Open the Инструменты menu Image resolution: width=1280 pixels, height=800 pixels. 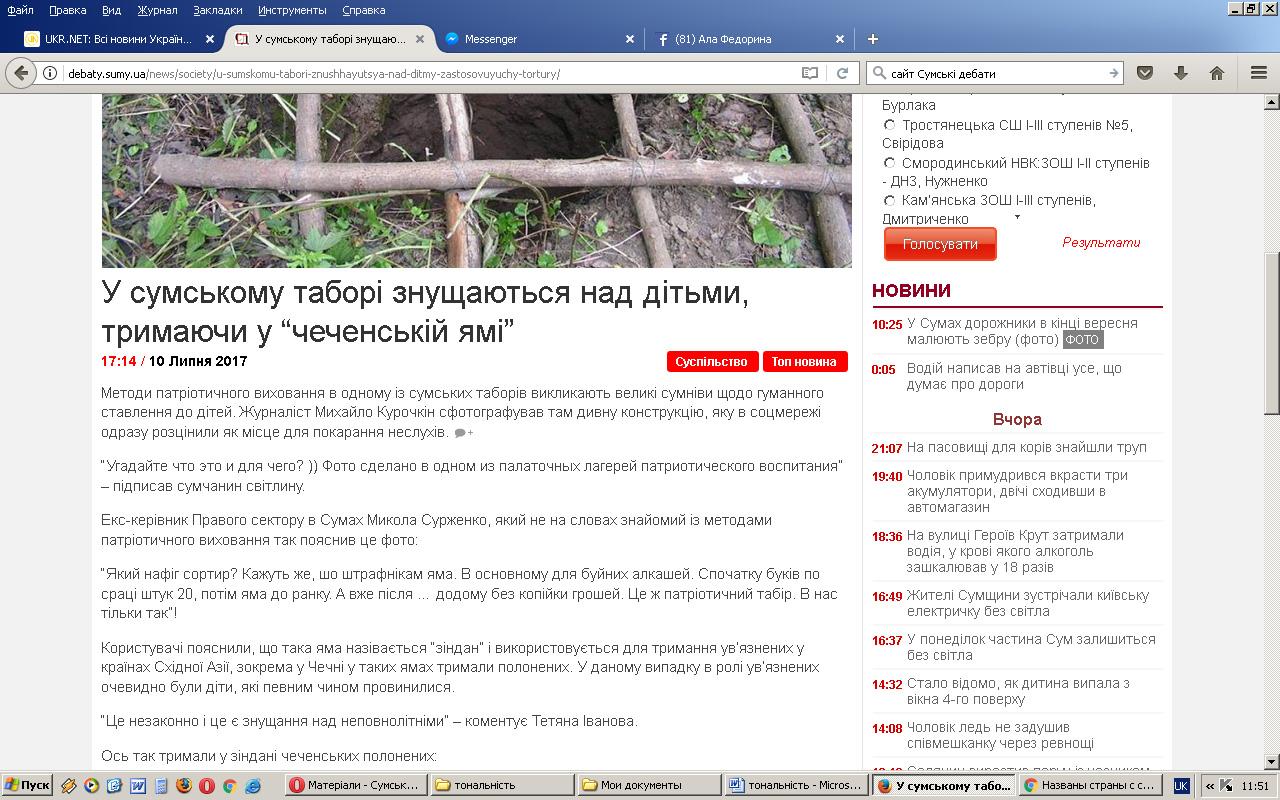(292, 10)
